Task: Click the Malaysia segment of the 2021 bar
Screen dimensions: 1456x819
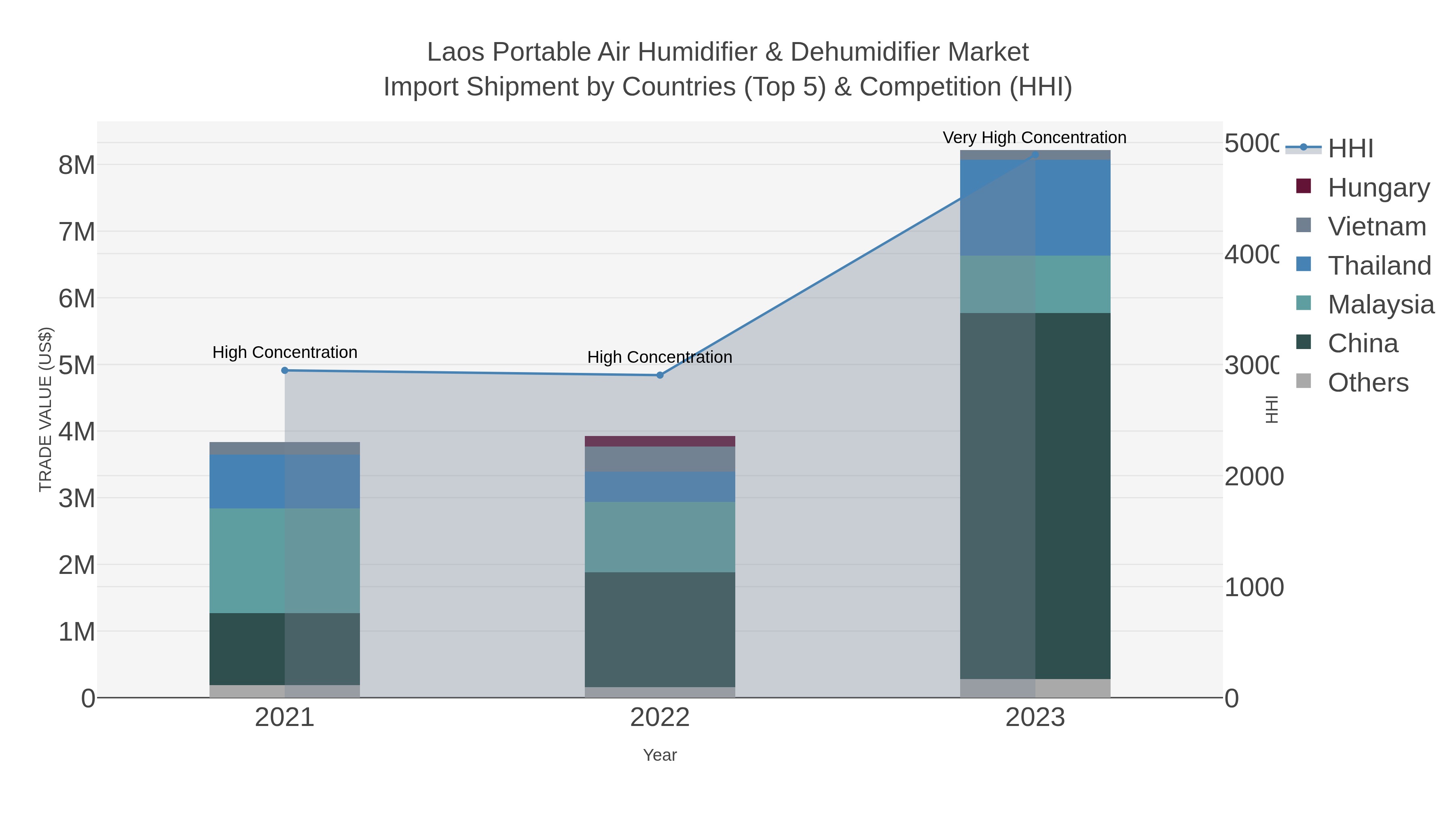Action: pos(285,561)
